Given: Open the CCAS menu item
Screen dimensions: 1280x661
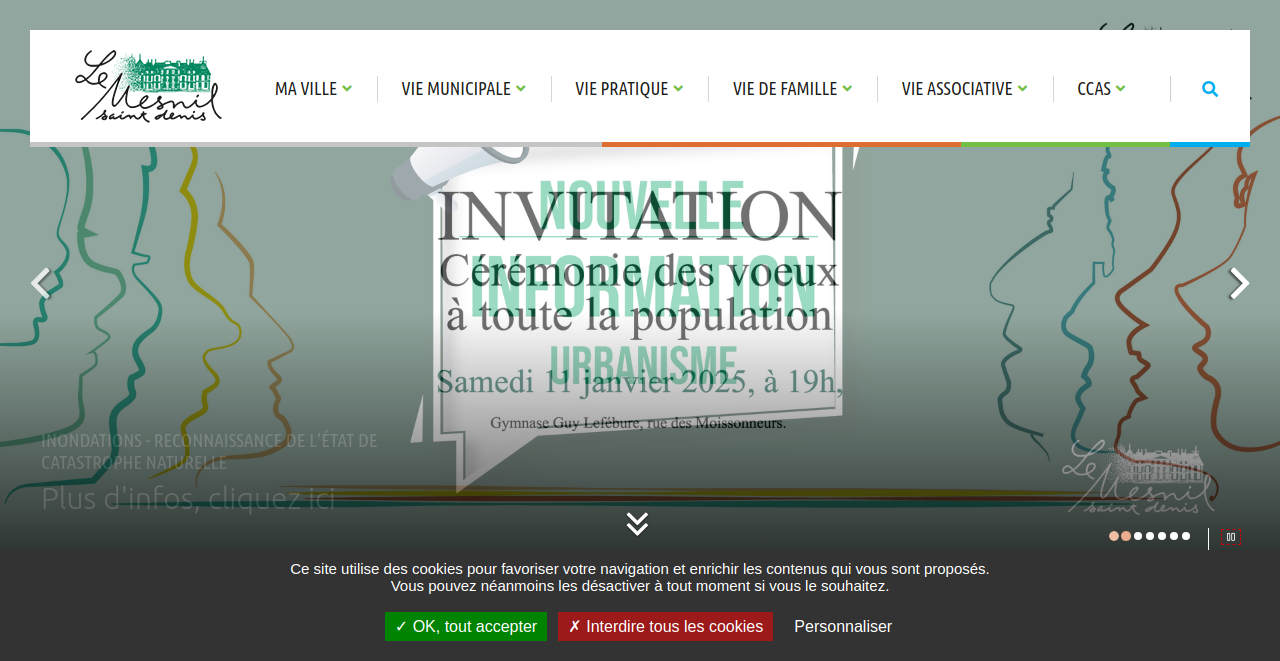Looking at the screenshot, I should click(x=1101, y=89).
